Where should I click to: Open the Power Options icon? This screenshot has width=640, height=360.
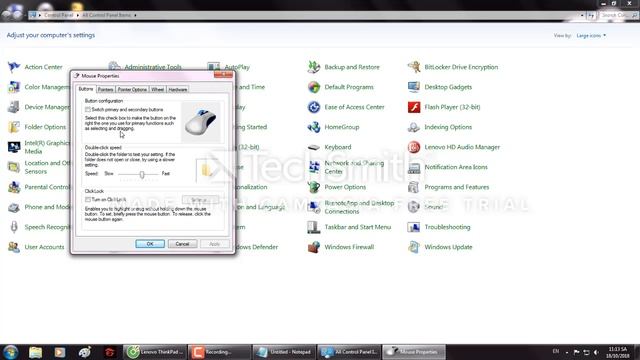314,187
